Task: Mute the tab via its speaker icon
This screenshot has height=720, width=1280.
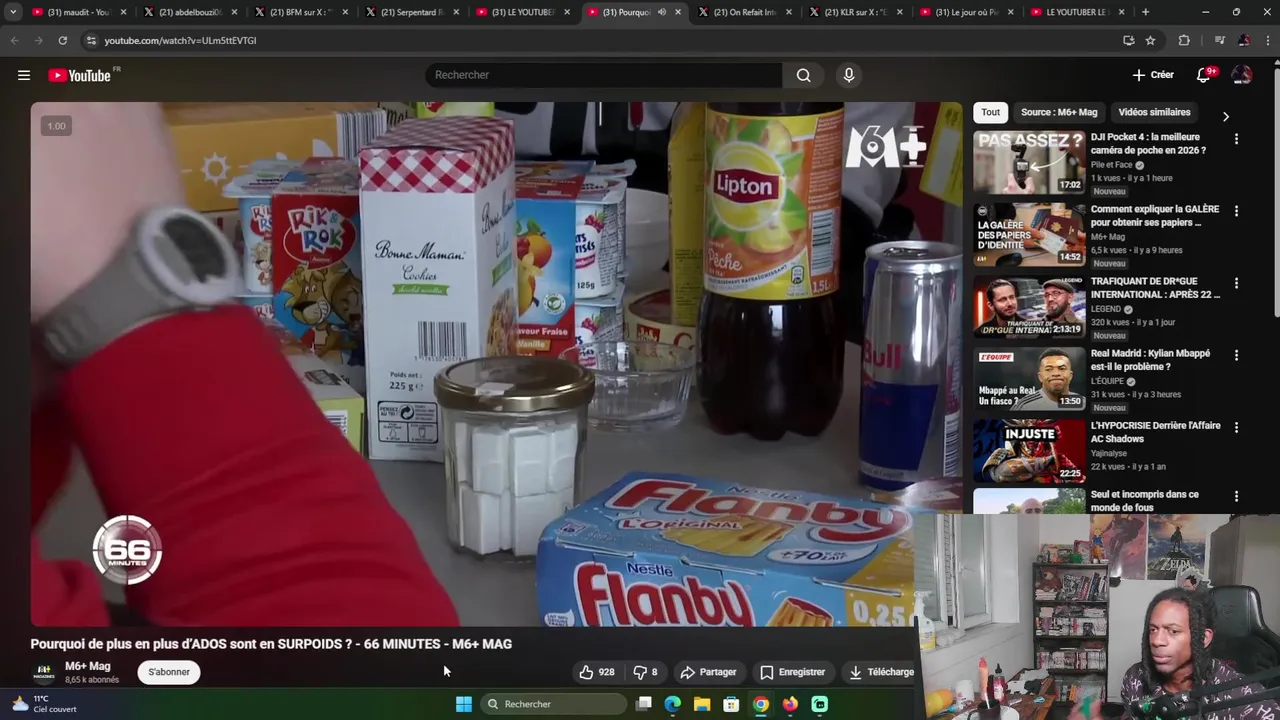Action: pos(661,12)
